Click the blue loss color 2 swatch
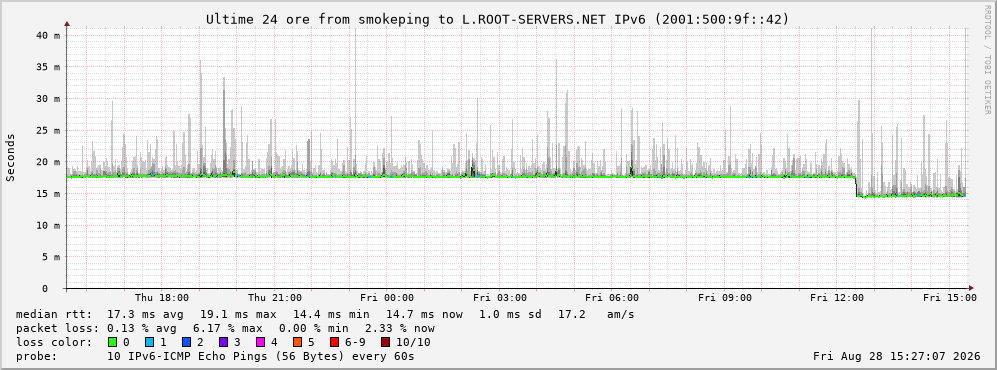997x370 pixels. [x=186, y=342]
